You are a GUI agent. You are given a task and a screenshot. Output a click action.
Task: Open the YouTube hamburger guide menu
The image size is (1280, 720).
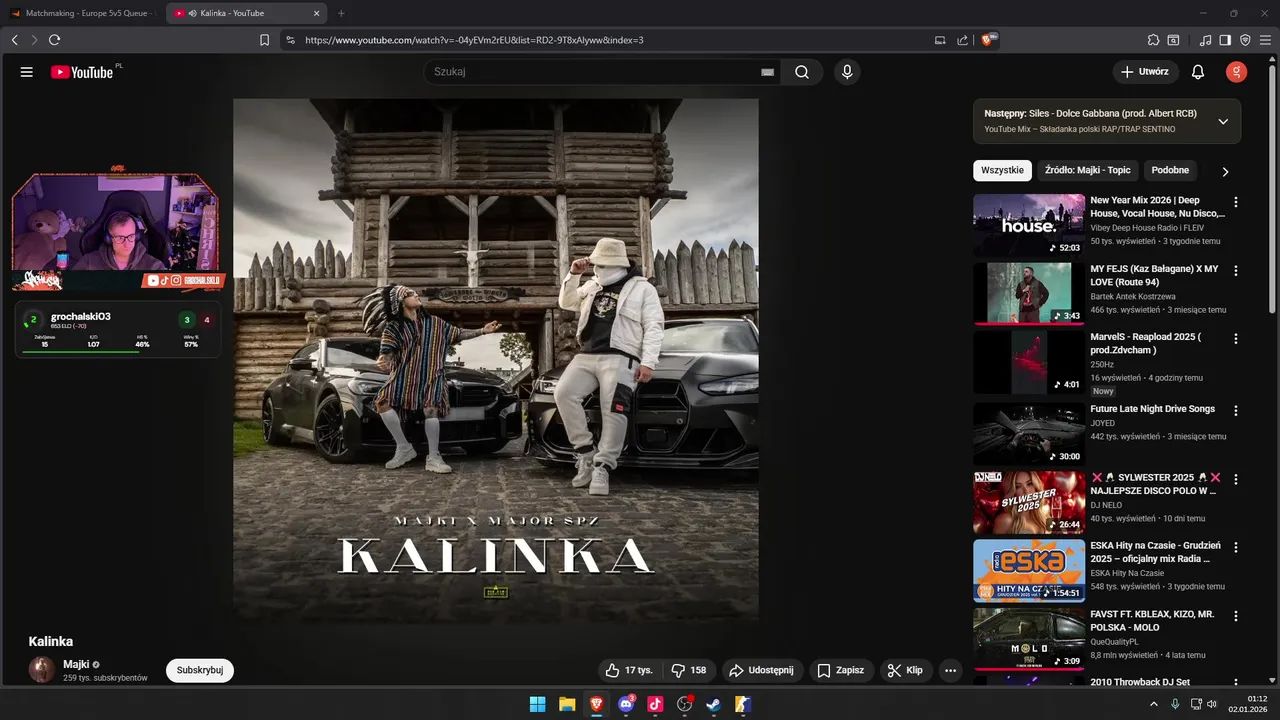coord(27,72)
